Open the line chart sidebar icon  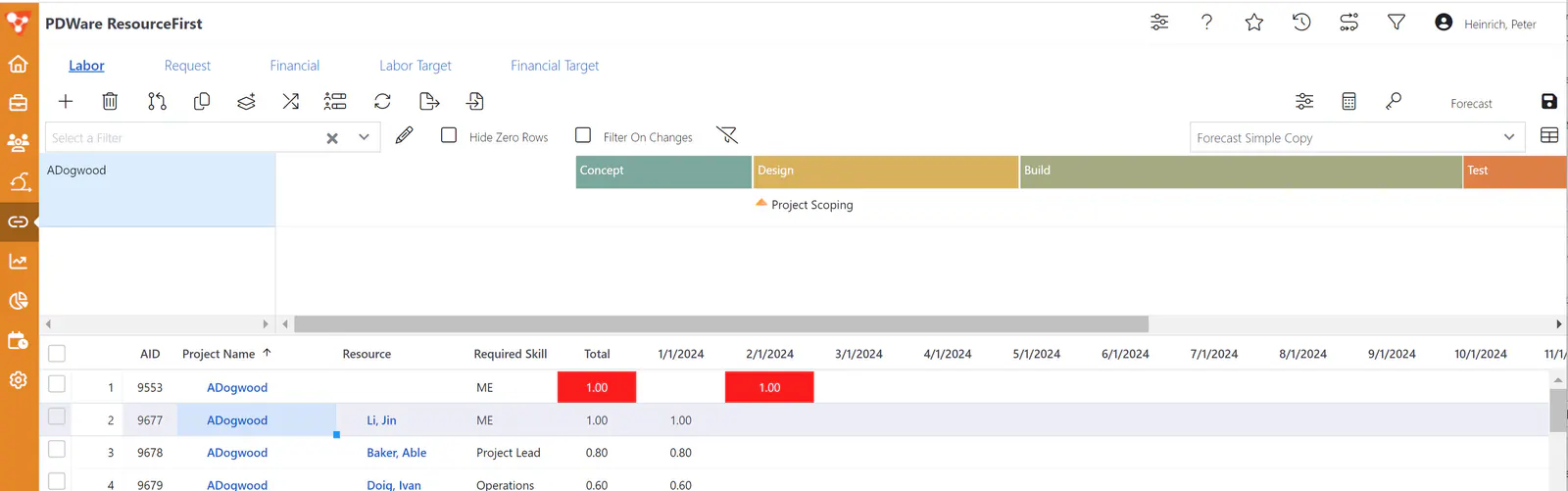[18, 262]
